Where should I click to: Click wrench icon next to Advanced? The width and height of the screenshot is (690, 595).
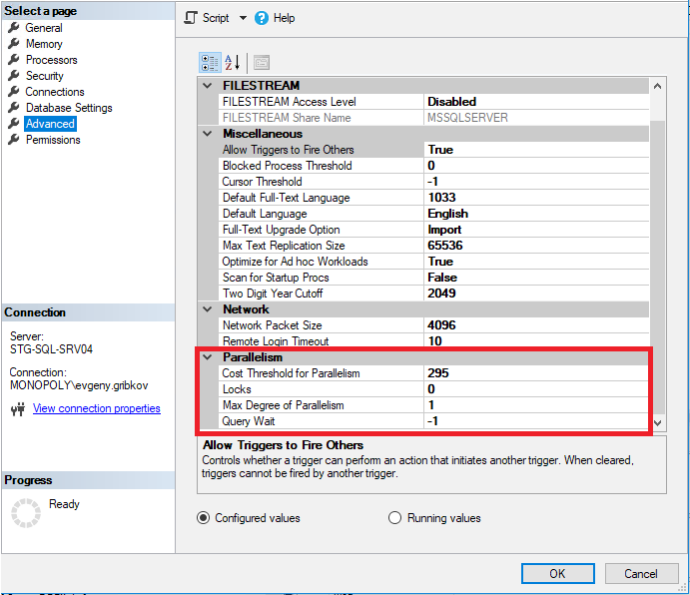[x=14, y=124]
